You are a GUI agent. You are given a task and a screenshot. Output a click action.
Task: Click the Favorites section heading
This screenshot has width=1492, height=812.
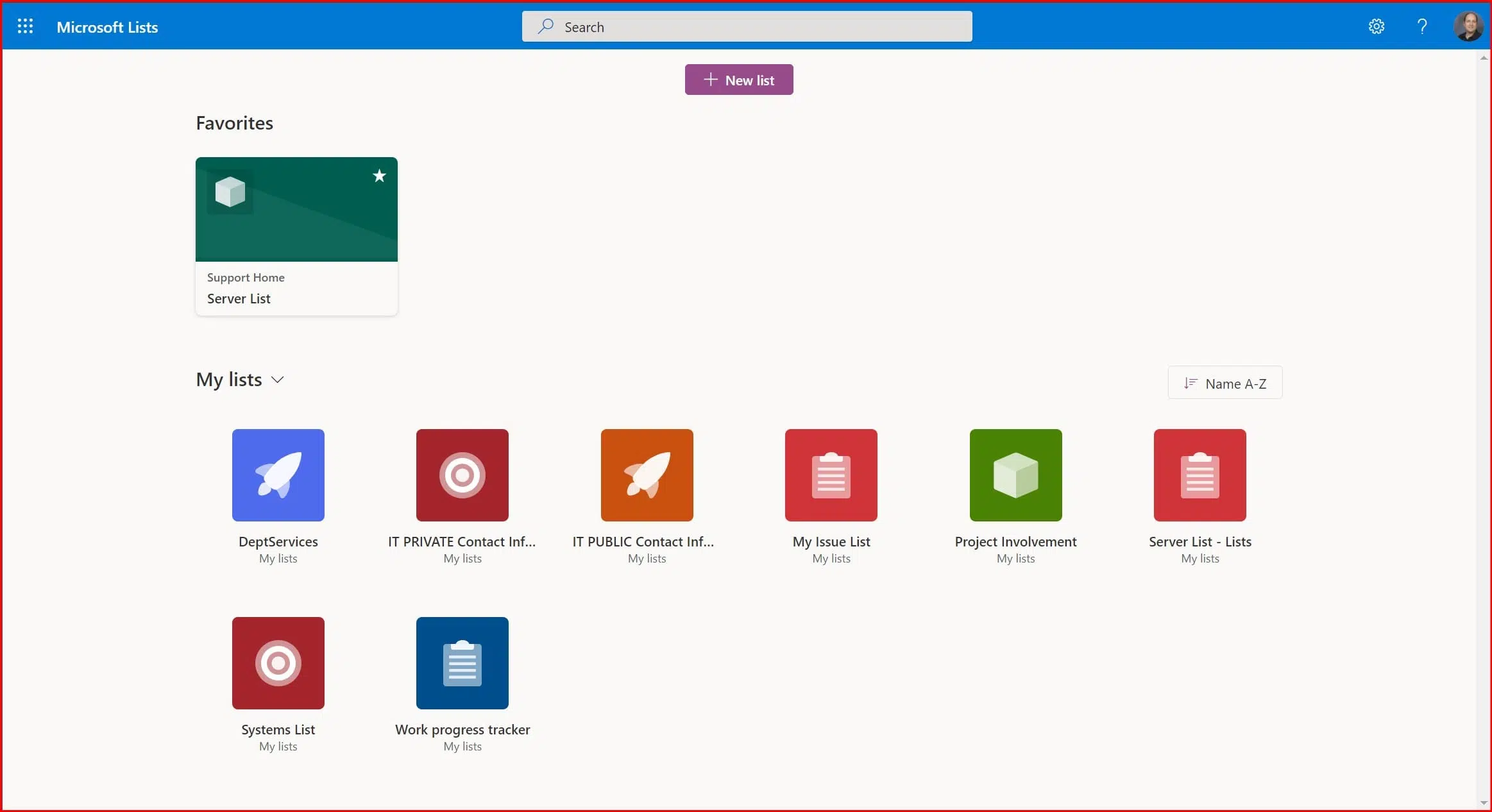235,123
